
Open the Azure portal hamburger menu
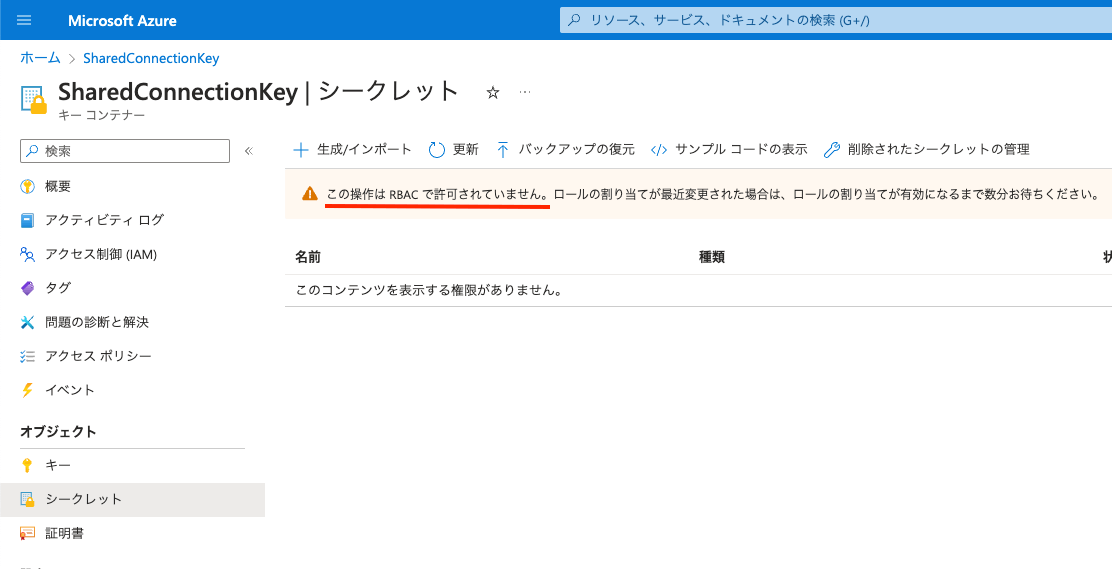(24, 20)
